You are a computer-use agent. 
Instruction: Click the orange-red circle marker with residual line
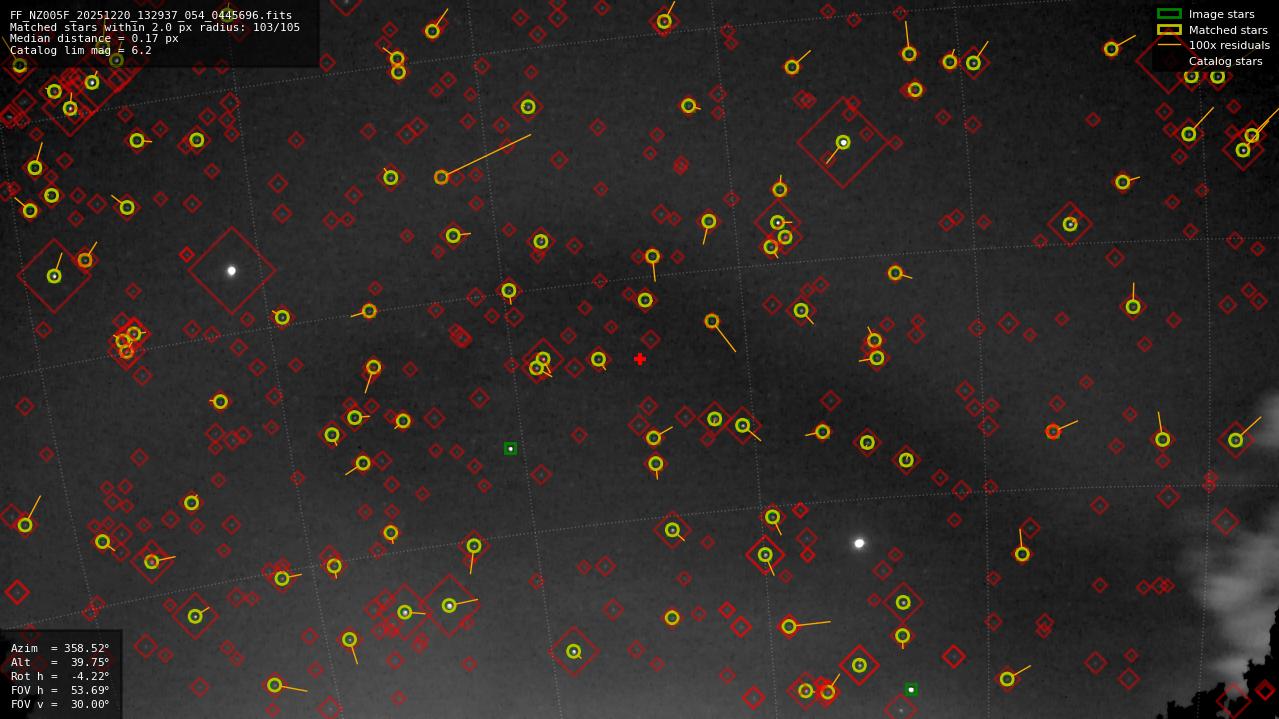pos(1053,431)
